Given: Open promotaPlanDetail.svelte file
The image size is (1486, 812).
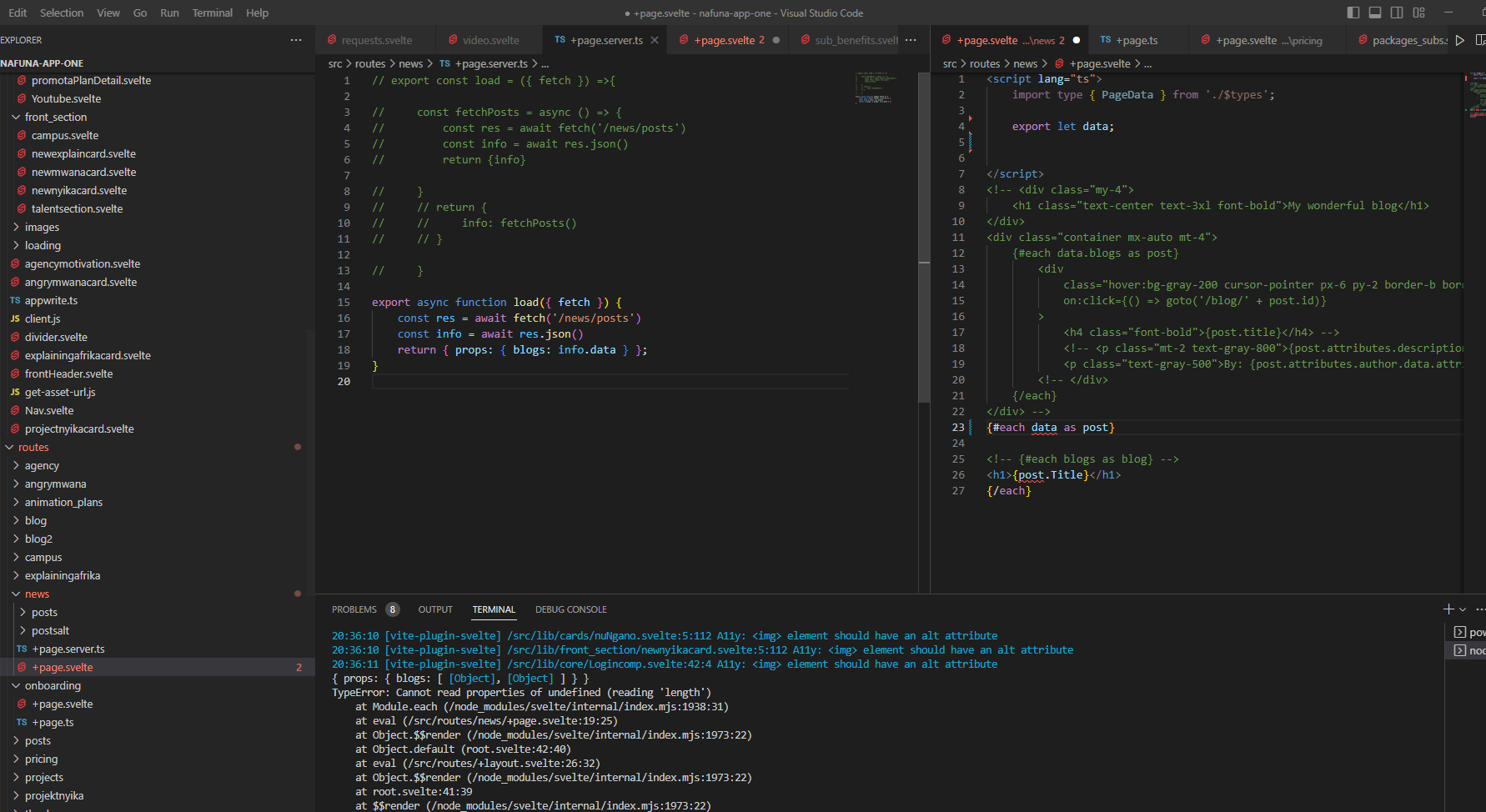Looking at the screenshot, I should coord(91,80).
